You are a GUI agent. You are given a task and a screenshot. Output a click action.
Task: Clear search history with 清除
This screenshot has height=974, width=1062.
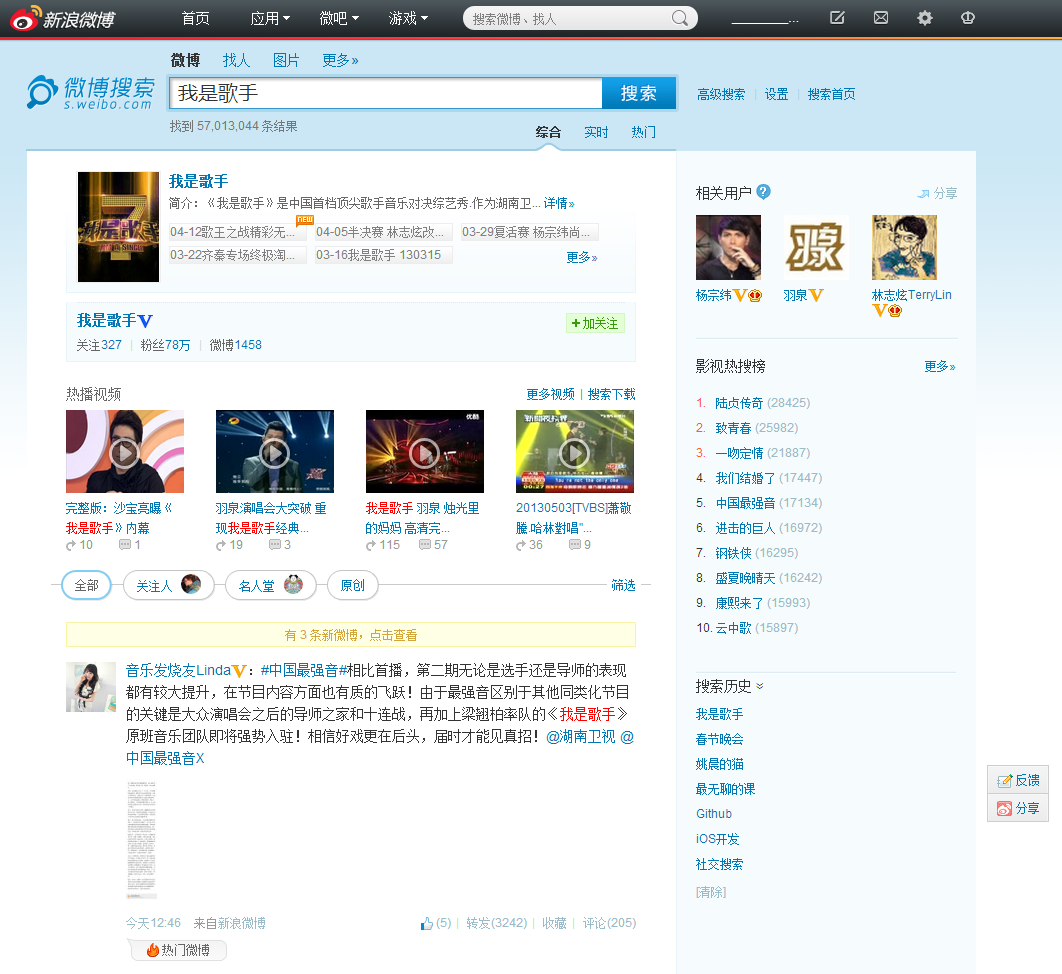pos(710,892)
